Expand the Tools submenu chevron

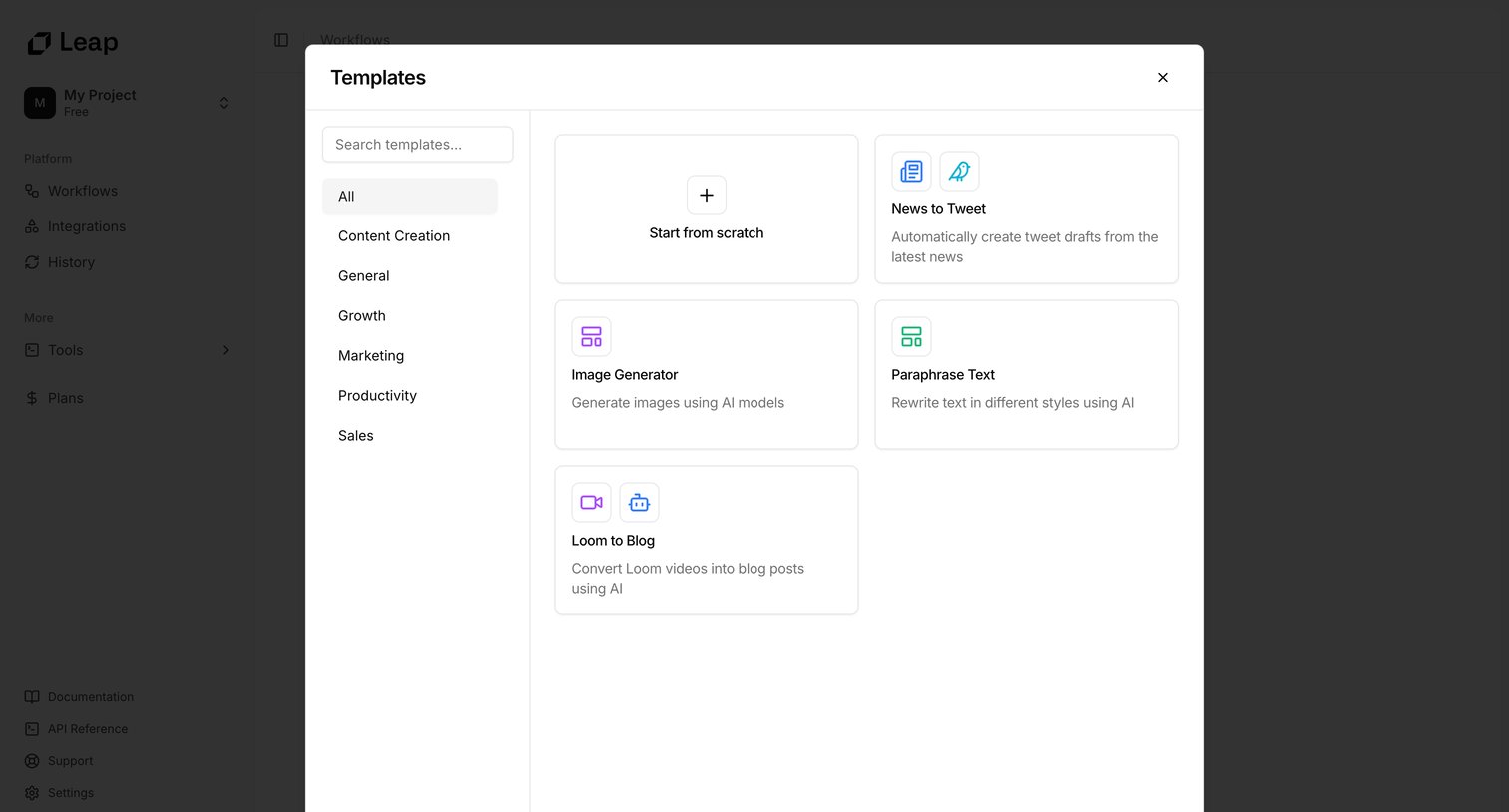[x=226, y=350]
